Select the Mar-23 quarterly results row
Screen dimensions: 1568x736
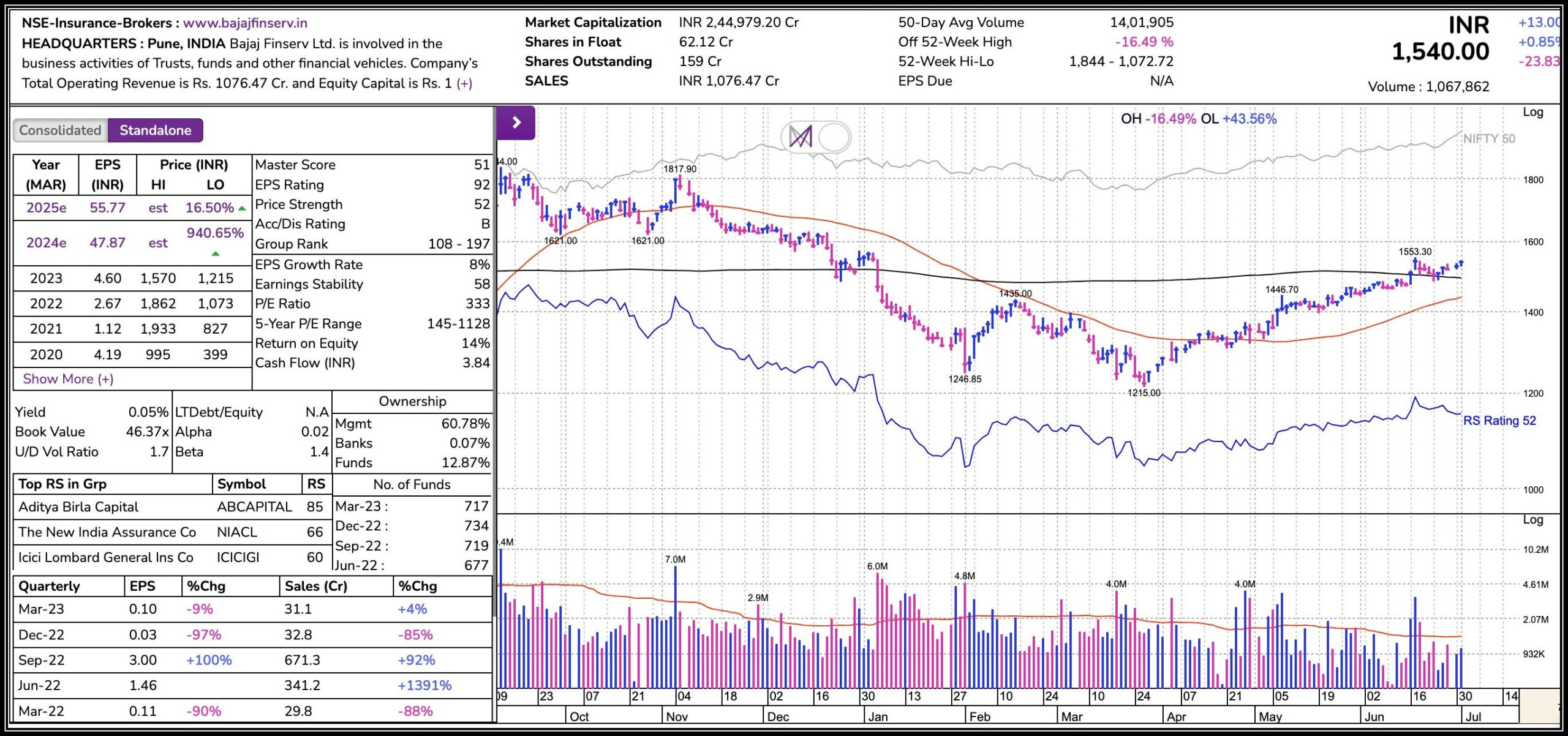(x=252, y=609)
